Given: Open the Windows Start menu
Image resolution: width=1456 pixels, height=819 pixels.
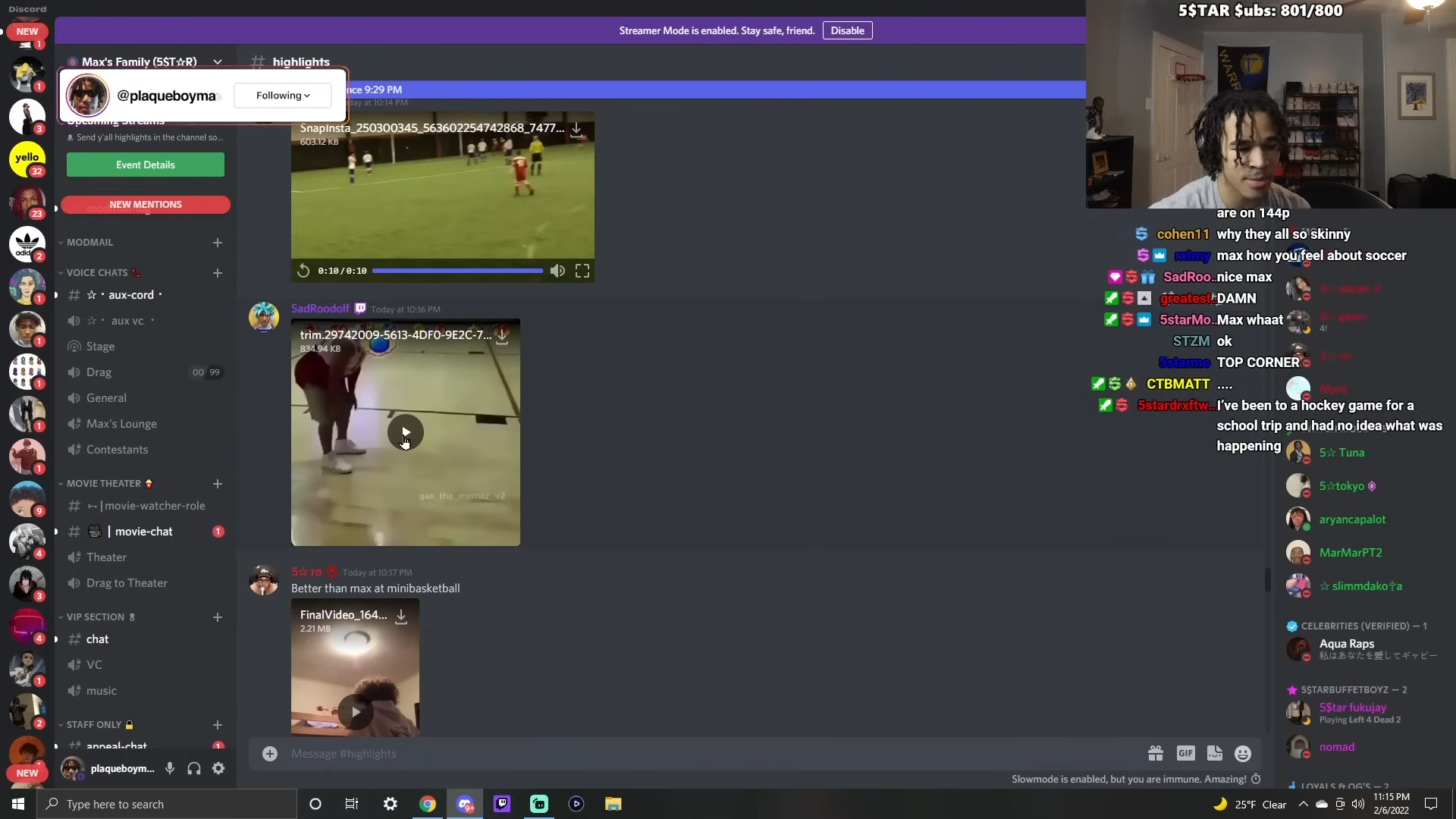Looking at the screenshot, I should coord(18,804).
